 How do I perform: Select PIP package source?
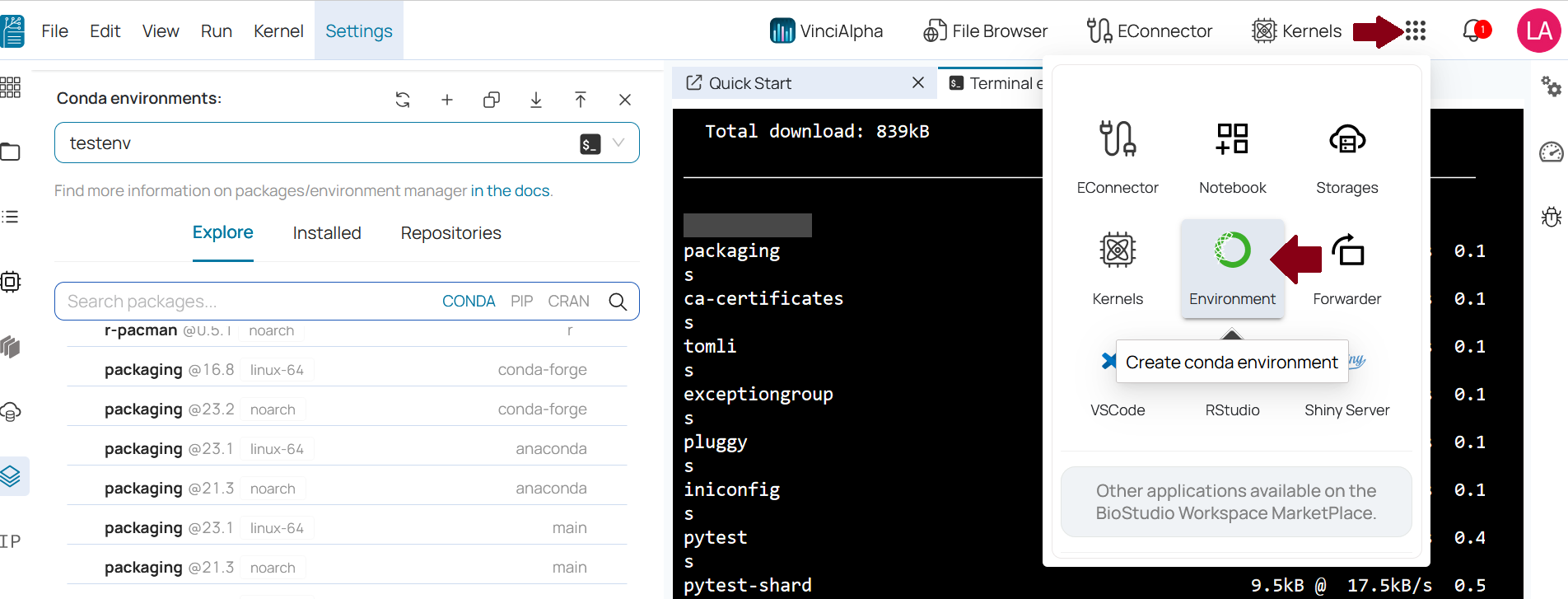click(522, 302)
